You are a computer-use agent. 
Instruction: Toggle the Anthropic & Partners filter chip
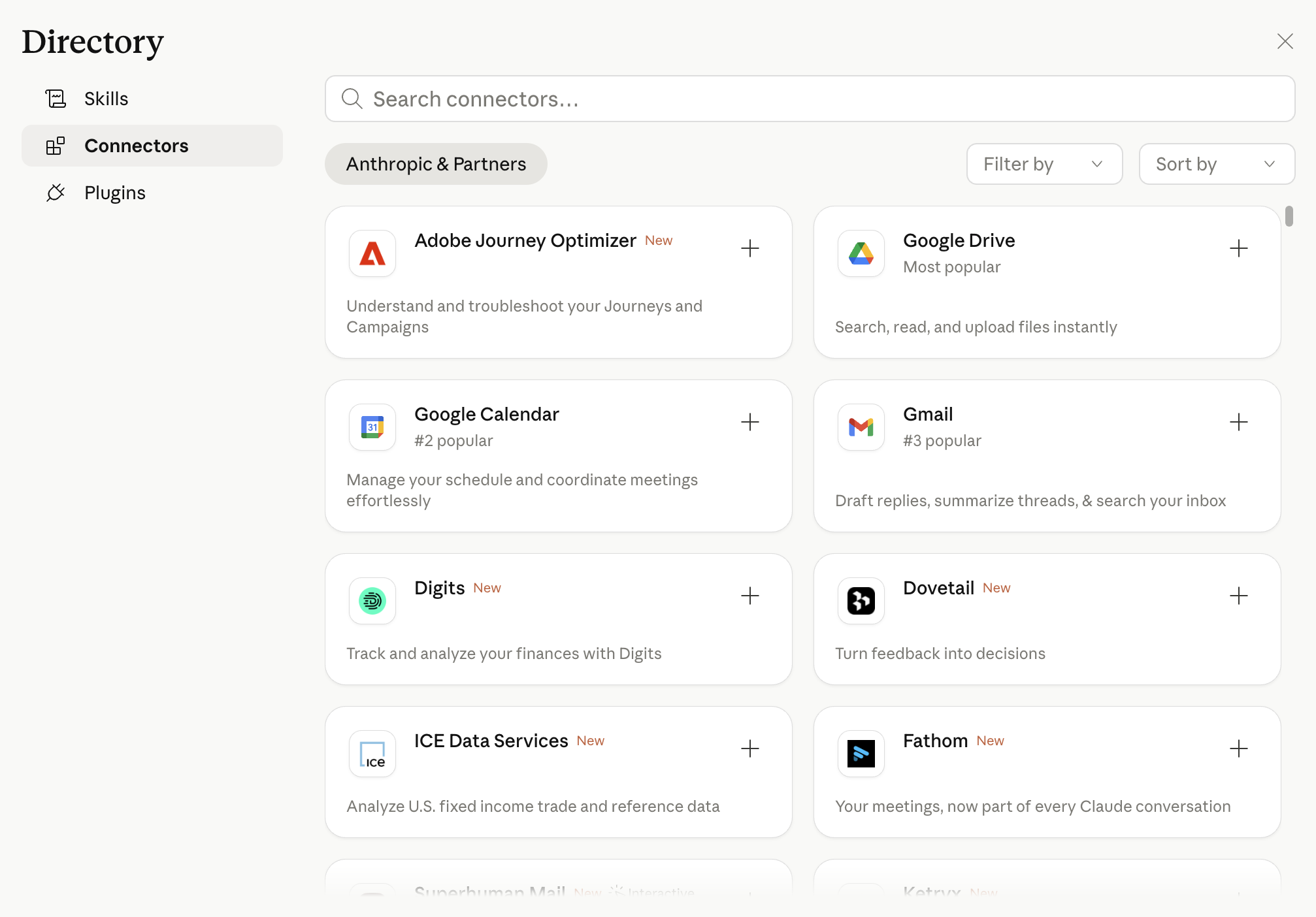(436, 164)
